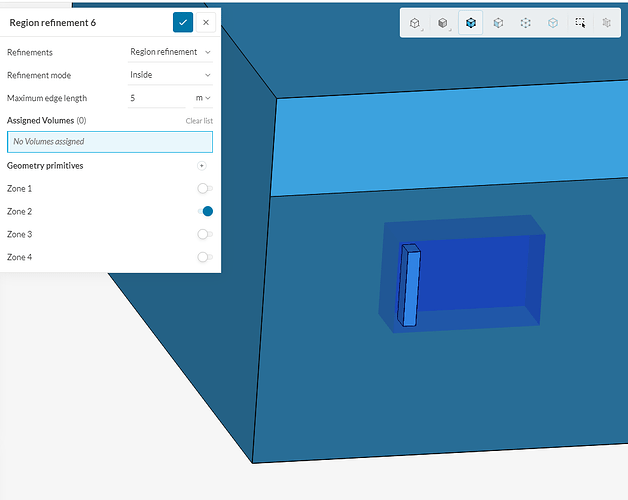The height and width of the screenshot is (500, 628).
Task: Click the Maximum edge length label
Action: coord(47,98)
